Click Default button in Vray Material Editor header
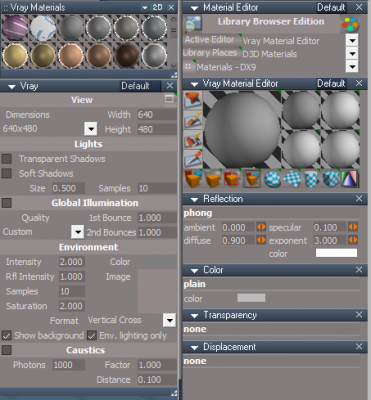Image resolution: width=371 pixels, height=400 pixels. 331,83
